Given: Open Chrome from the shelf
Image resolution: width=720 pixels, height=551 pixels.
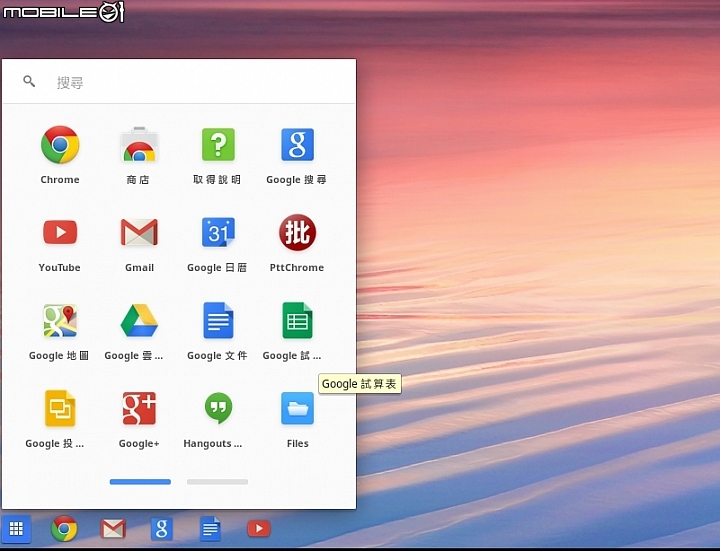Looking at the screenshot, I should pyautogui.click(x=64, y=529).
